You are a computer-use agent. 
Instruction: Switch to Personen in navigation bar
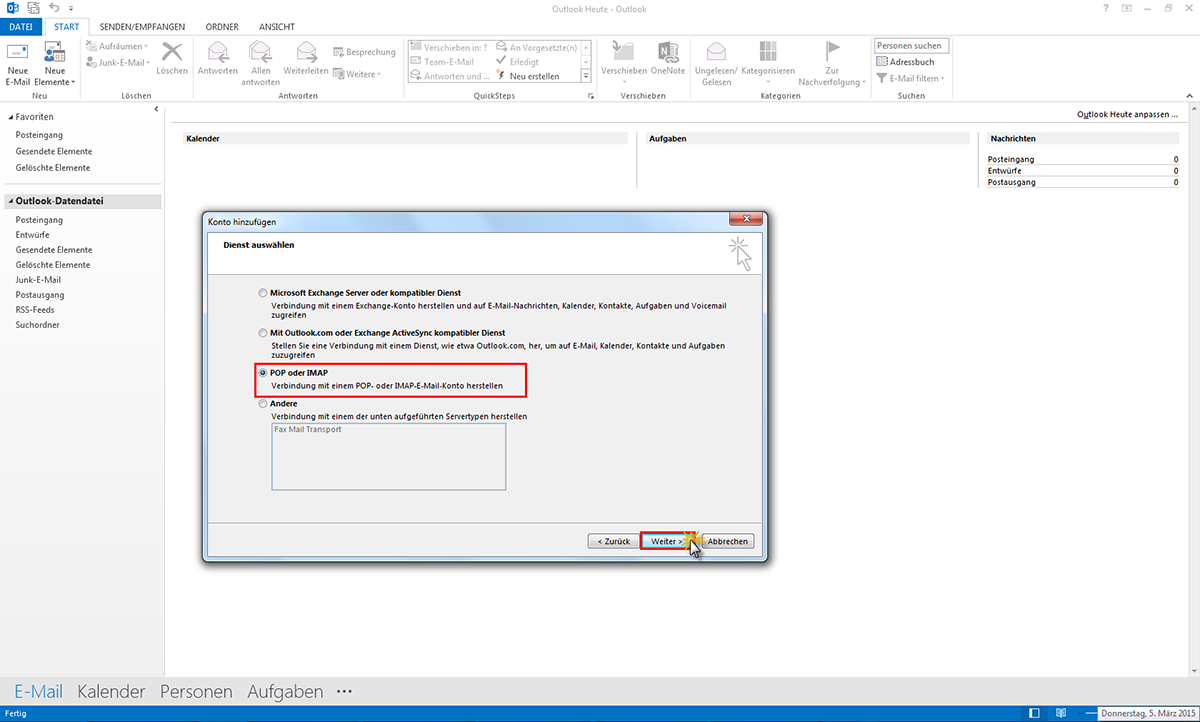tap(196, 691)
